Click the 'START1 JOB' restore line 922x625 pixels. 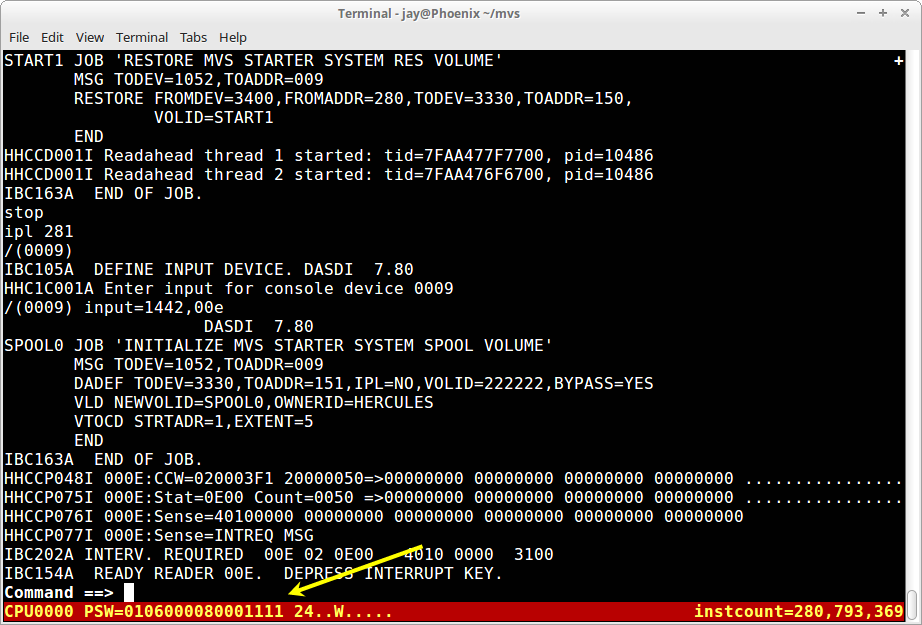click(253, 61)
